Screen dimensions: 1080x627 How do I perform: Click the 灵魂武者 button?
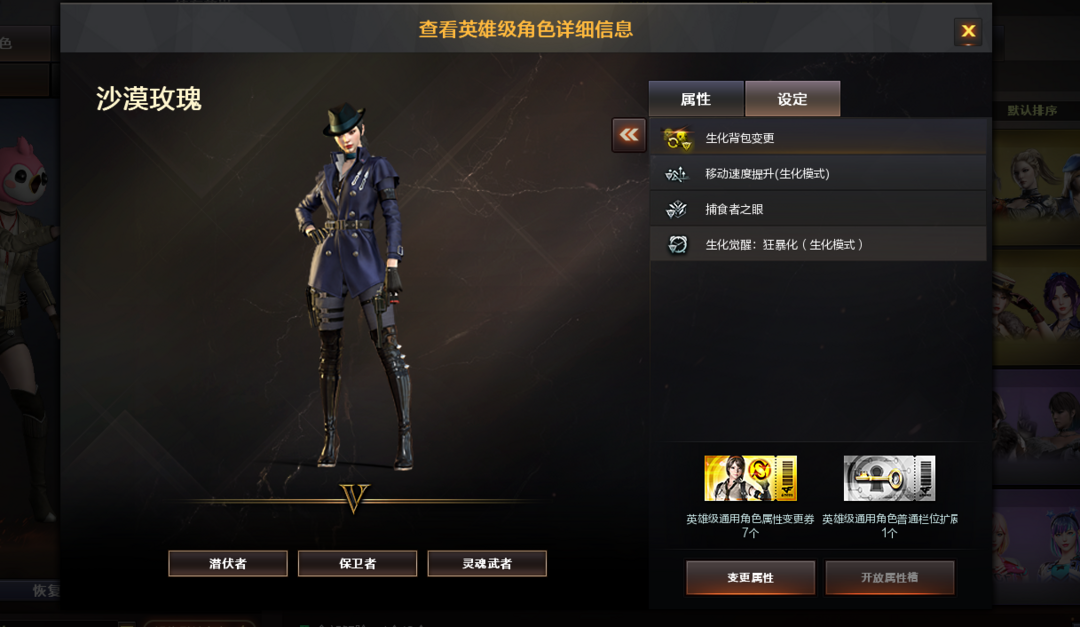tap(487, 564)
